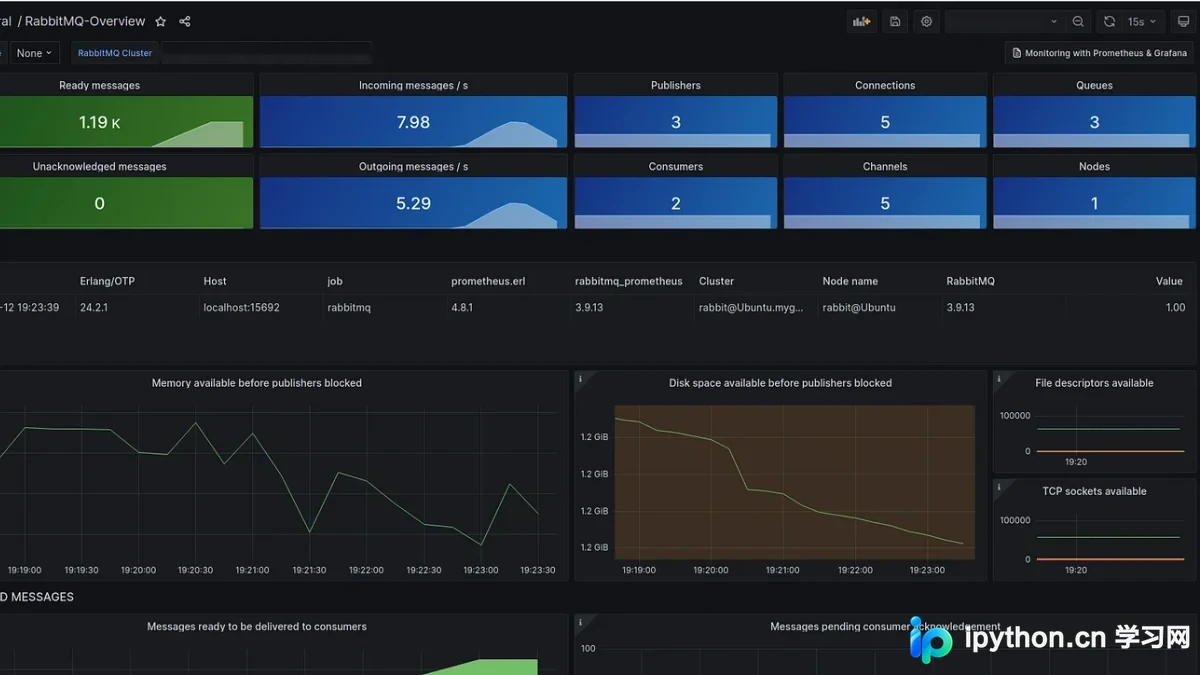The width and height of the screenshot is (1200, 675).
Task: Click the rabbit@Ubuntu node name cell
Action: [859, 307]
